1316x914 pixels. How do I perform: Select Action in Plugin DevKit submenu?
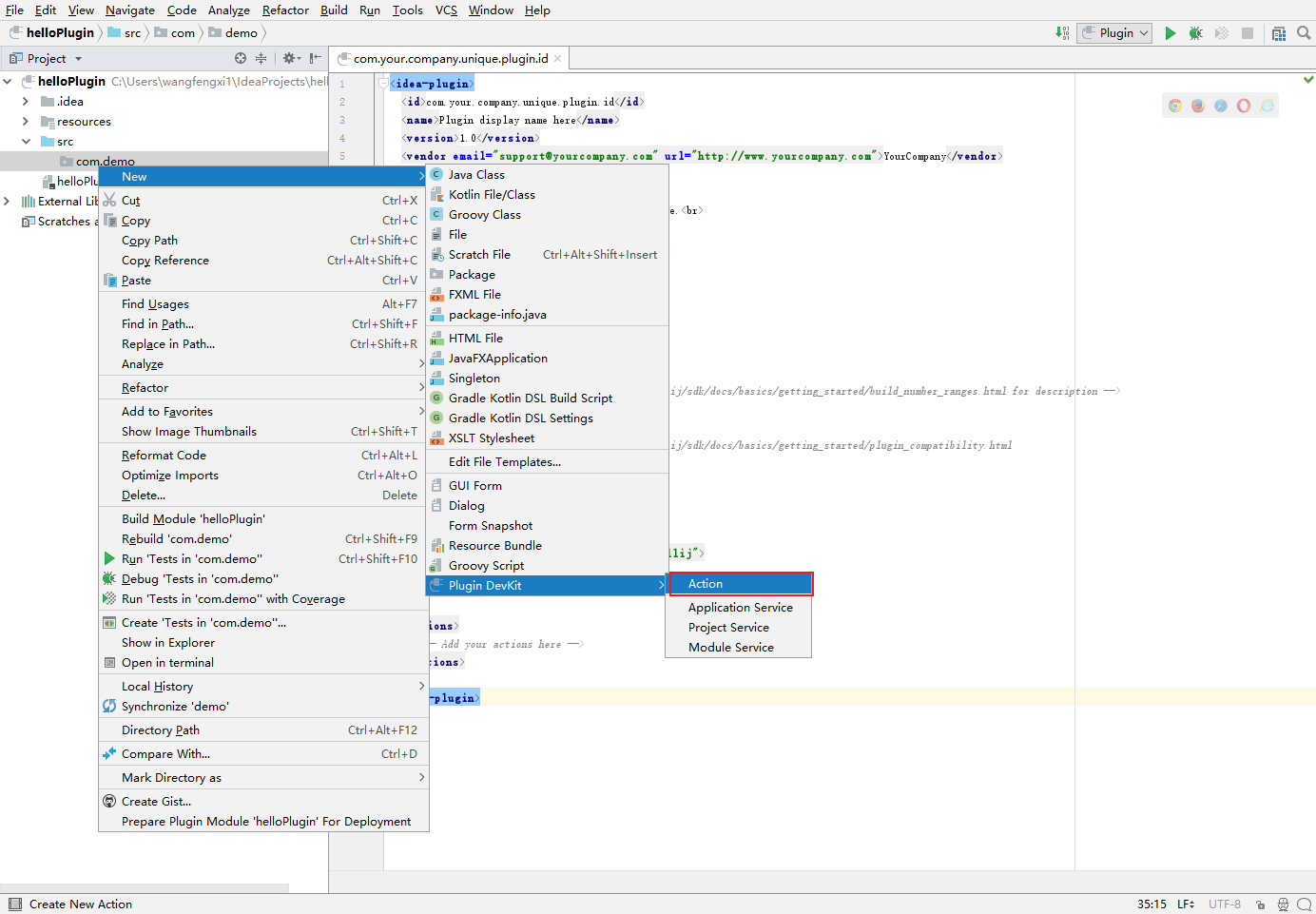740,583
